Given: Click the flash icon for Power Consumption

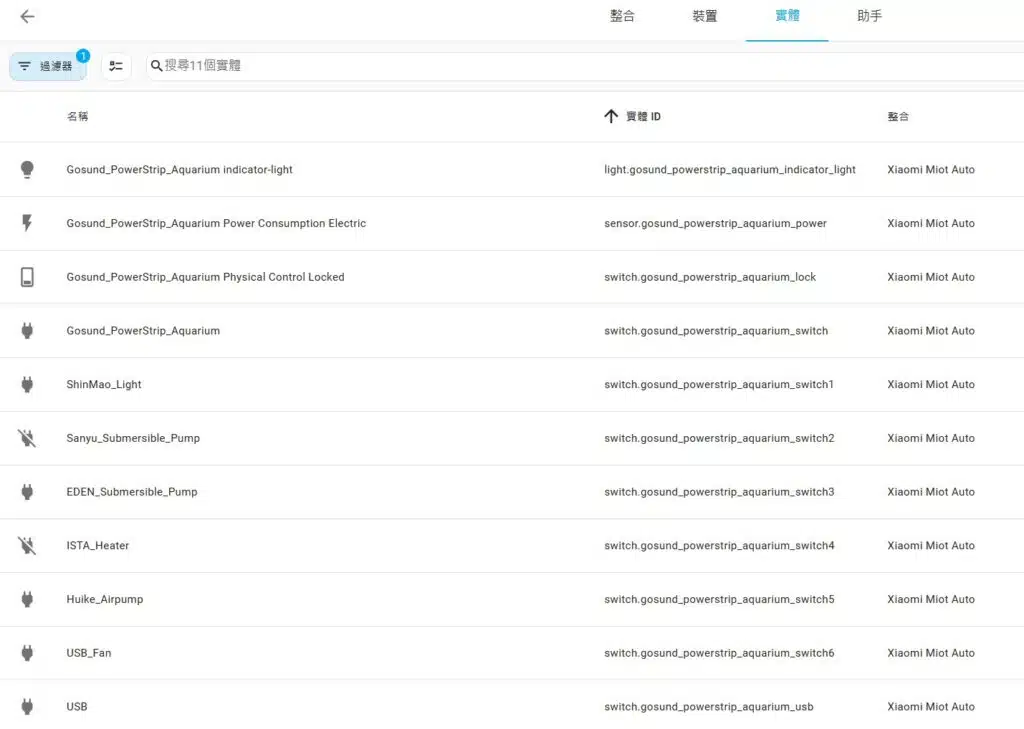Looking at the screenshot, I should (x=27, y=223).
